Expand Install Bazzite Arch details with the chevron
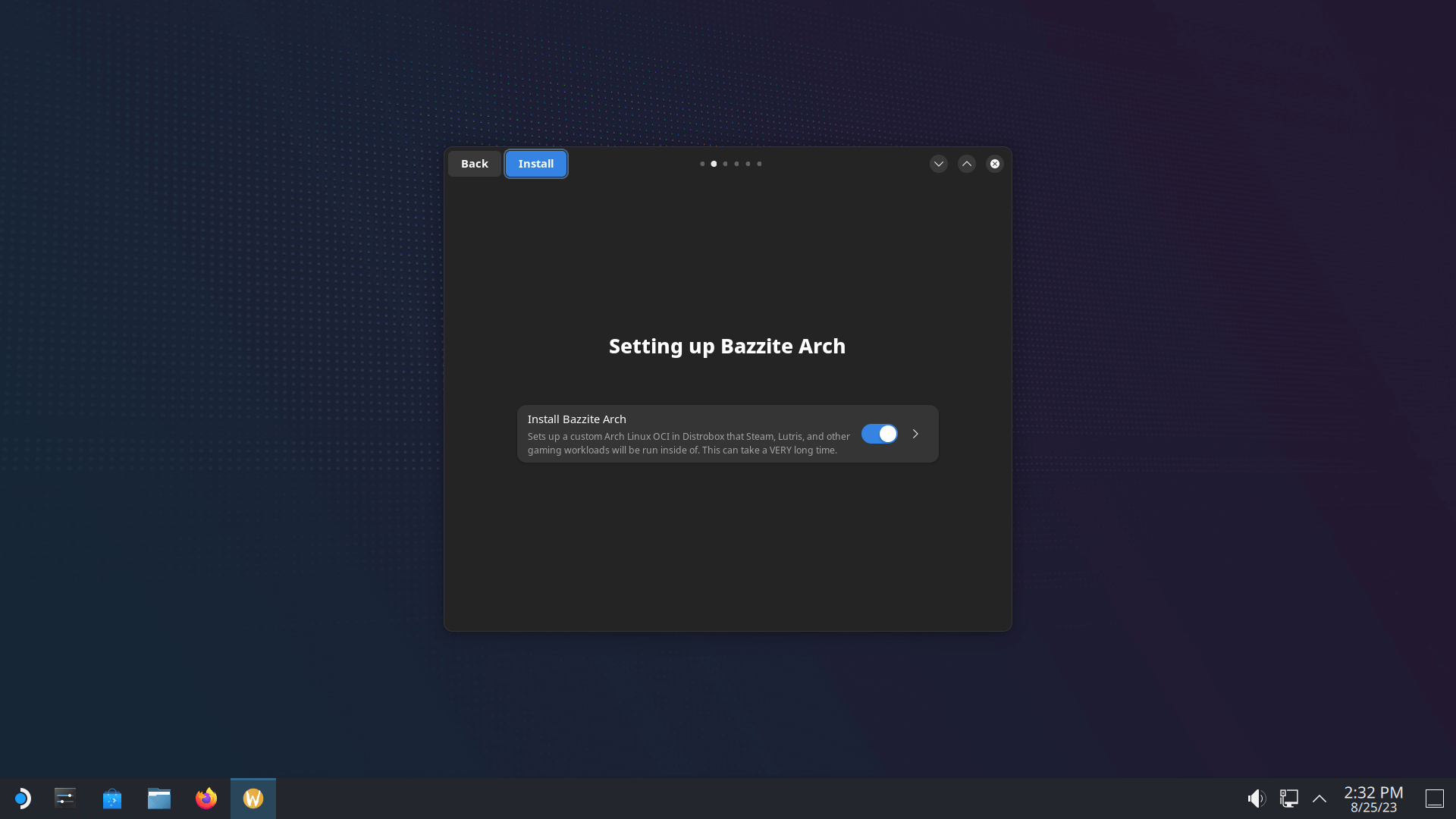Screen dimensions: 1456x819 915,434
